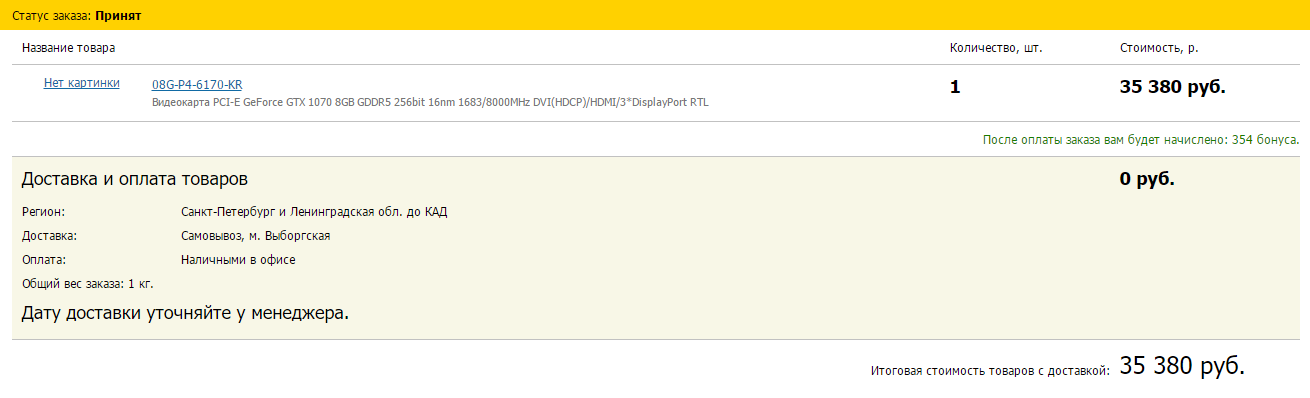The width and height of the screenshot is (1310, 398).
Task: Select the order status text 'Принят'
Action: tap(118, 17)
